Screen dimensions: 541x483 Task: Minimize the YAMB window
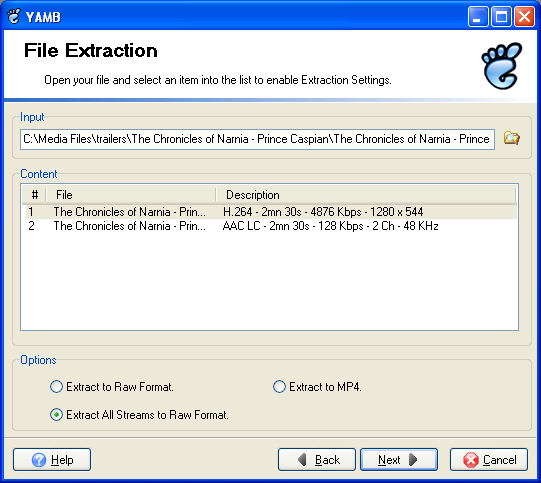pyautogui.click(x=478, y=16)
